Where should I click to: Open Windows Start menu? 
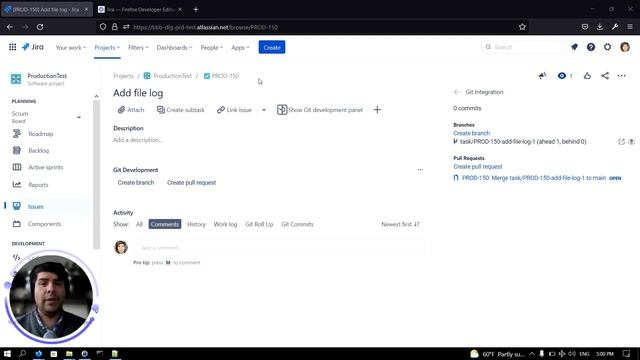(x=7, y=353)
